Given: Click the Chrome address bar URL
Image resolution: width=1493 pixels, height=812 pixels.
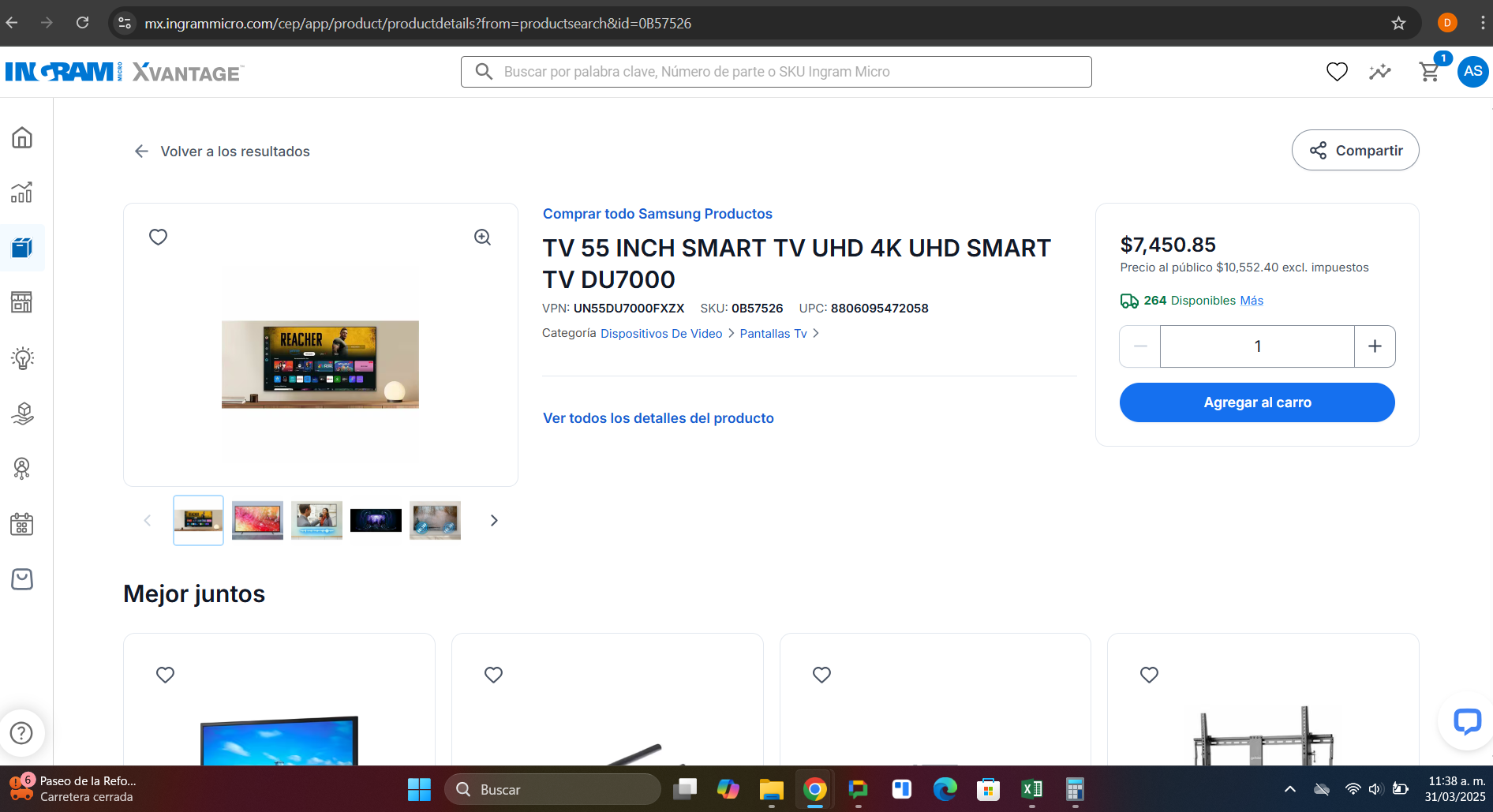Looking at the screenshot, I should tap(417, 23).
